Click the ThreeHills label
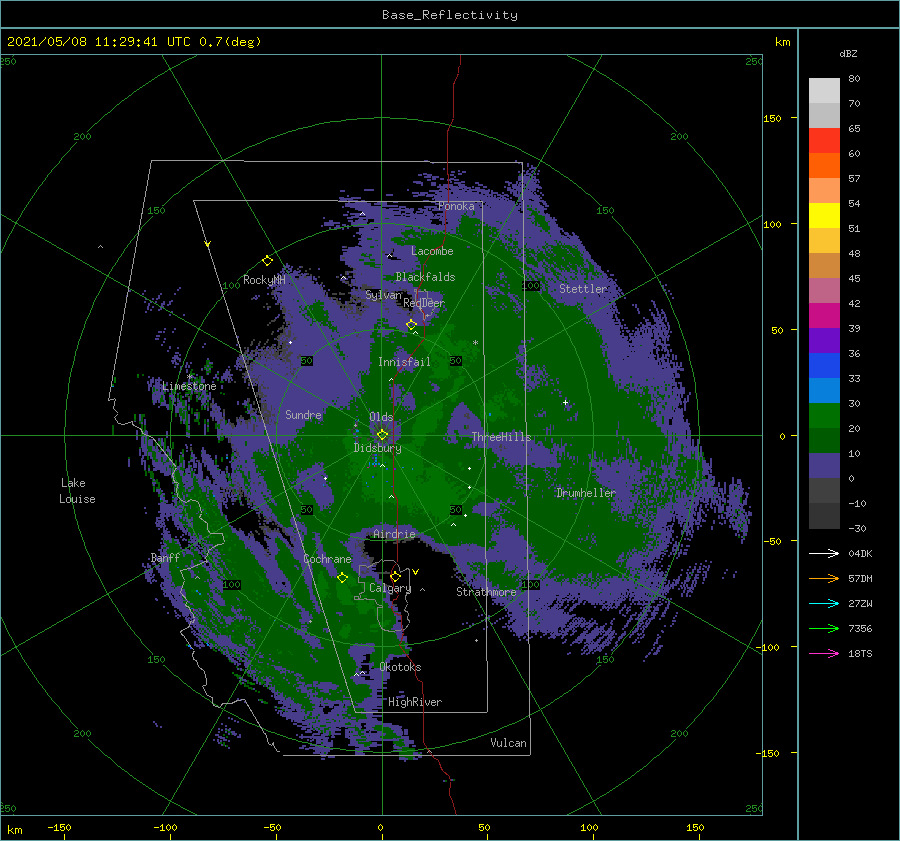Image resolution: width=900 pixels, height=841 pixels. pyautogui.click(x=502, y=437)
